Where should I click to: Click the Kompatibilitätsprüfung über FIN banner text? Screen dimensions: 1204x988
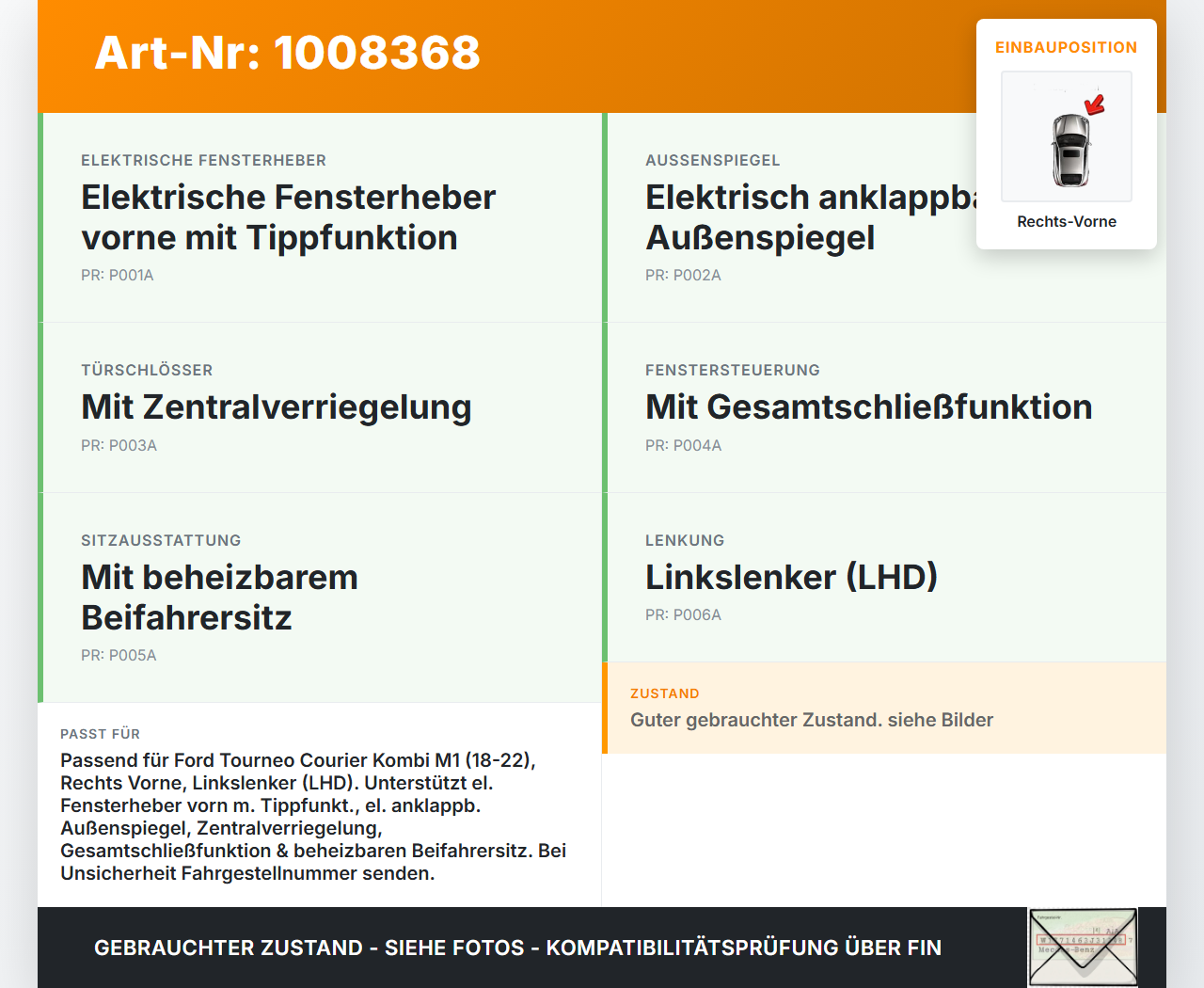pos(517,948)
